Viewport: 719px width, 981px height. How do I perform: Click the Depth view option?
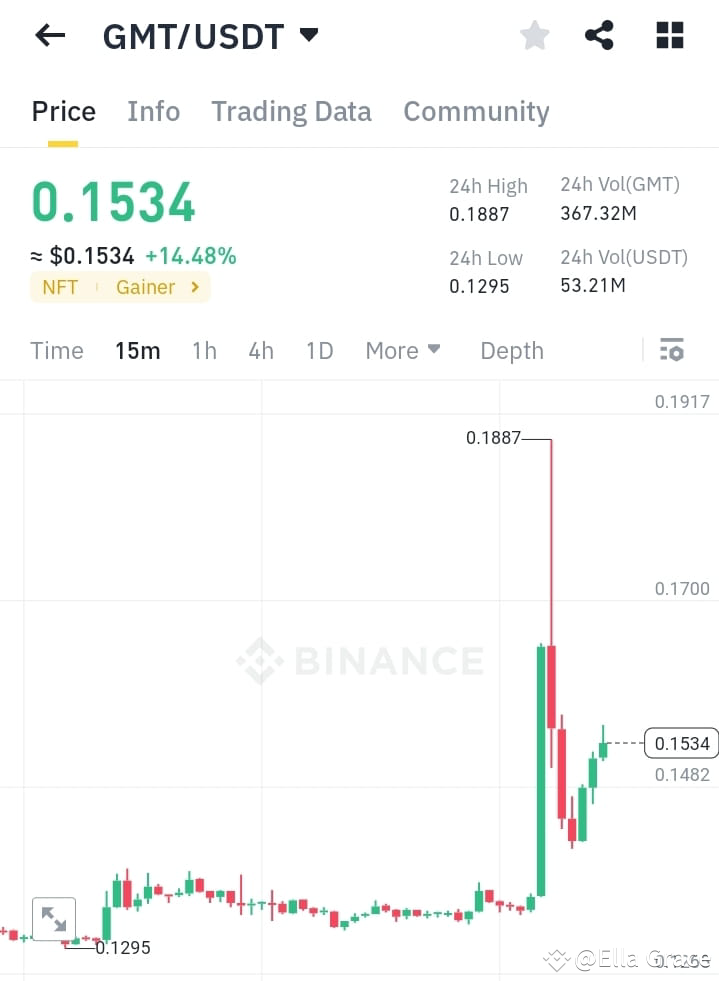(x=511, y=350)
